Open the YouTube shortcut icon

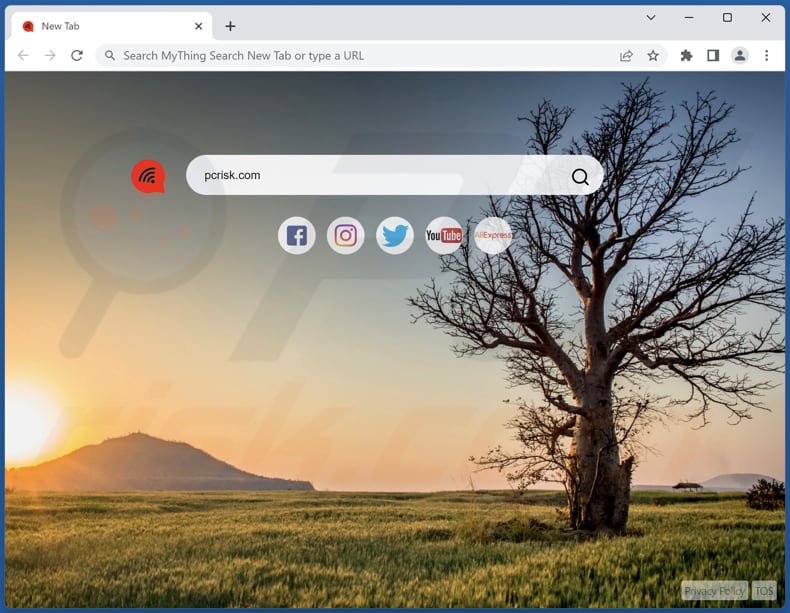(x=444, y=236)
